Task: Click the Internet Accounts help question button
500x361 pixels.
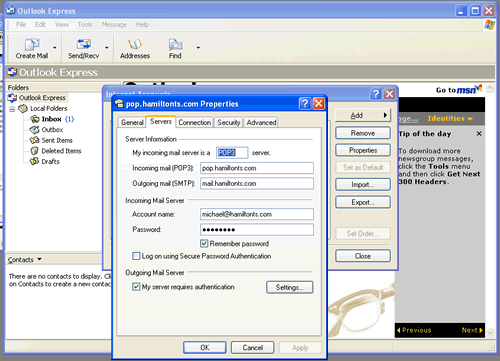Action: click(x=376, y=94)
